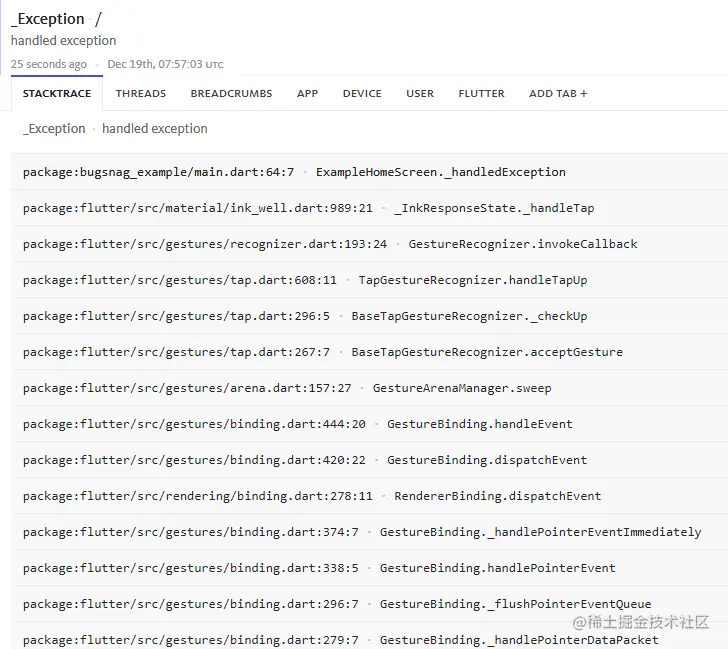Select the recognizer.dart:193:24 stack frame
Screen dimensions: 728x649
coord(370,244)
